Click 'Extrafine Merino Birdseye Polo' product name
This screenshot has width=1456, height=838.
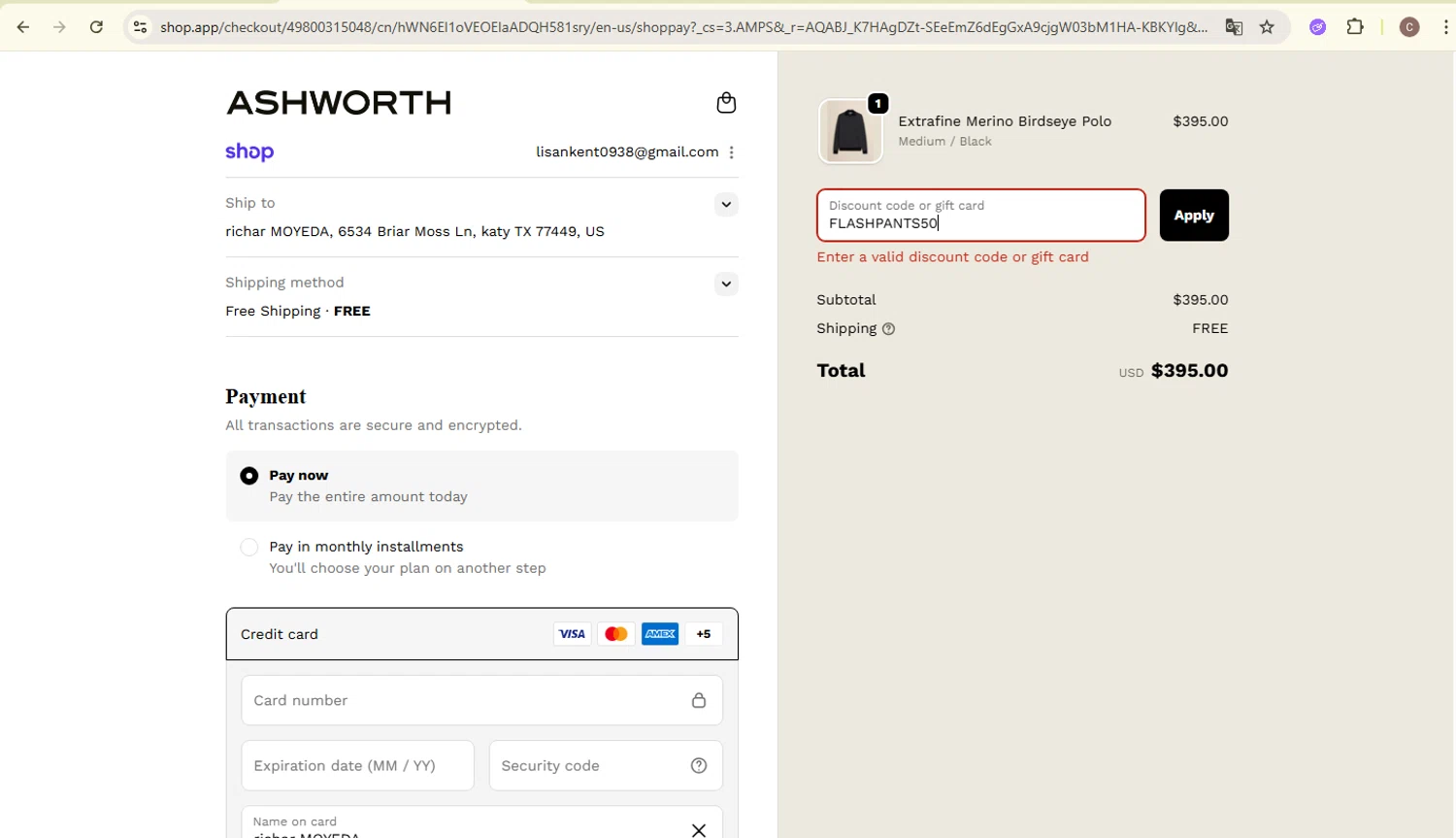point(1005,121)
